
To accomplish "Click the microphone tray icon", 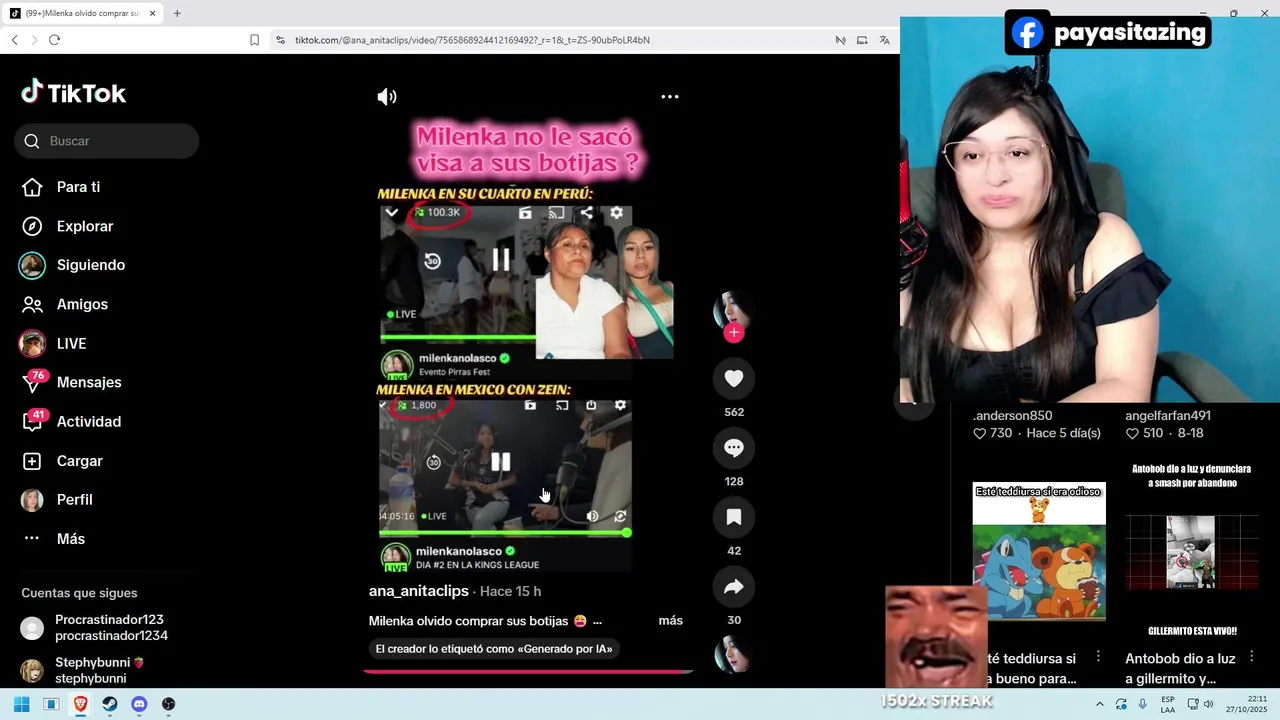I will coord(1143,704).
